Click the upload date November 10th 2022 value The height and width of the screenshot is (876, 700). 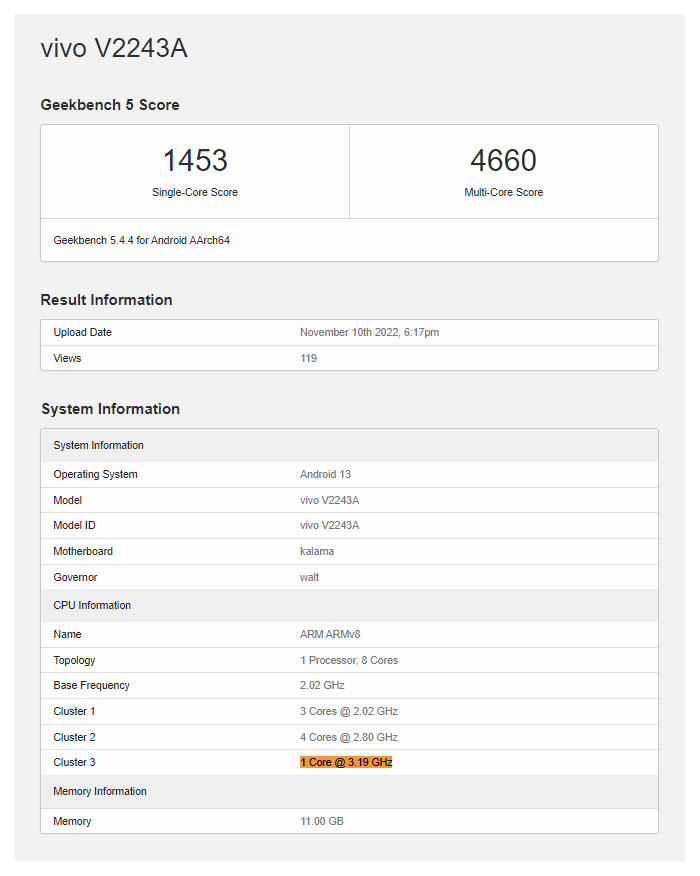(x=369, y=332)
